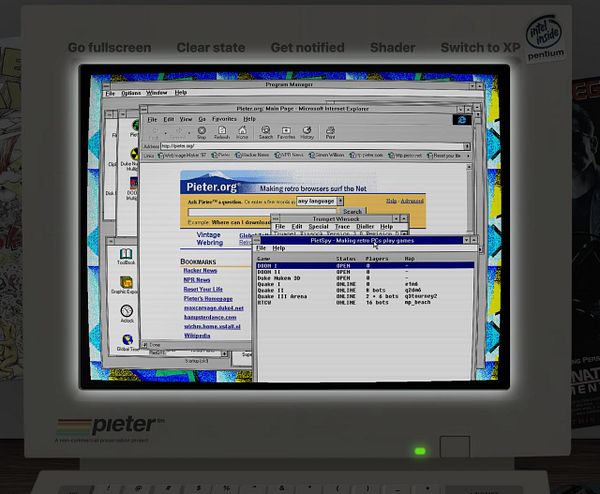The image size is (600, 494).
Task: Click the square power button on the monitor
Action: tap(455, 447)
